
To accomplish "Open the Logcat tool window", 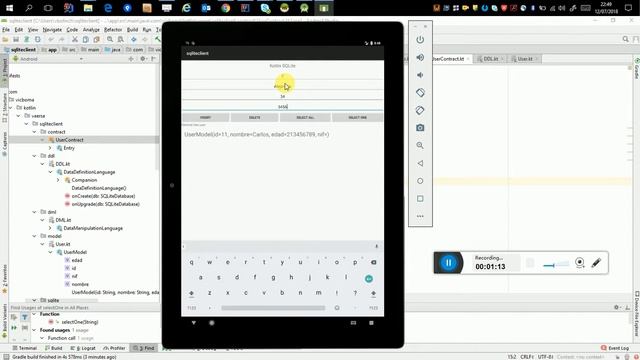I will [x=83, y=348].
